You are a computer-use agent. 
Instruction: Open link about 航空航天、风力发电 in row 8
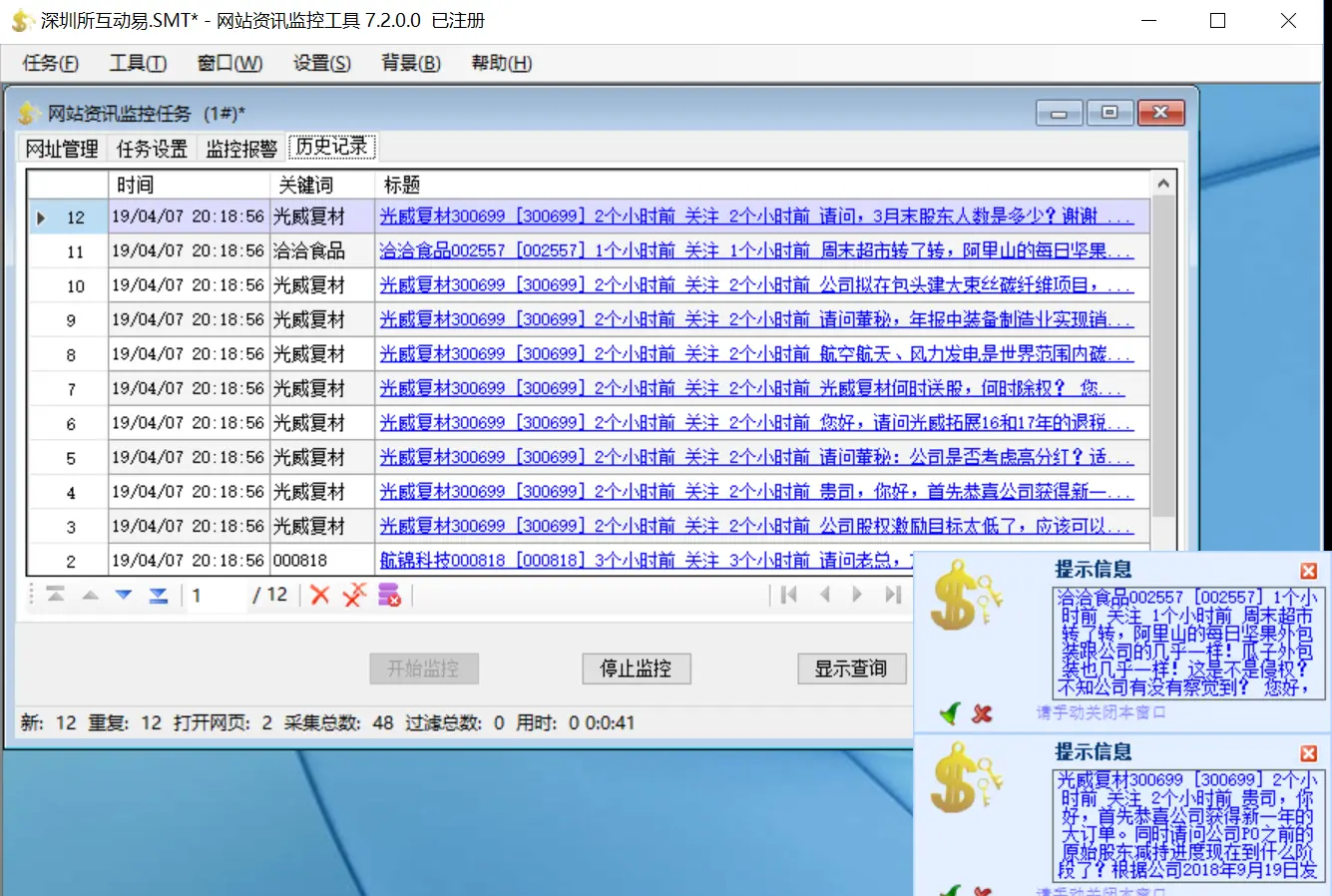click(756, 354)
